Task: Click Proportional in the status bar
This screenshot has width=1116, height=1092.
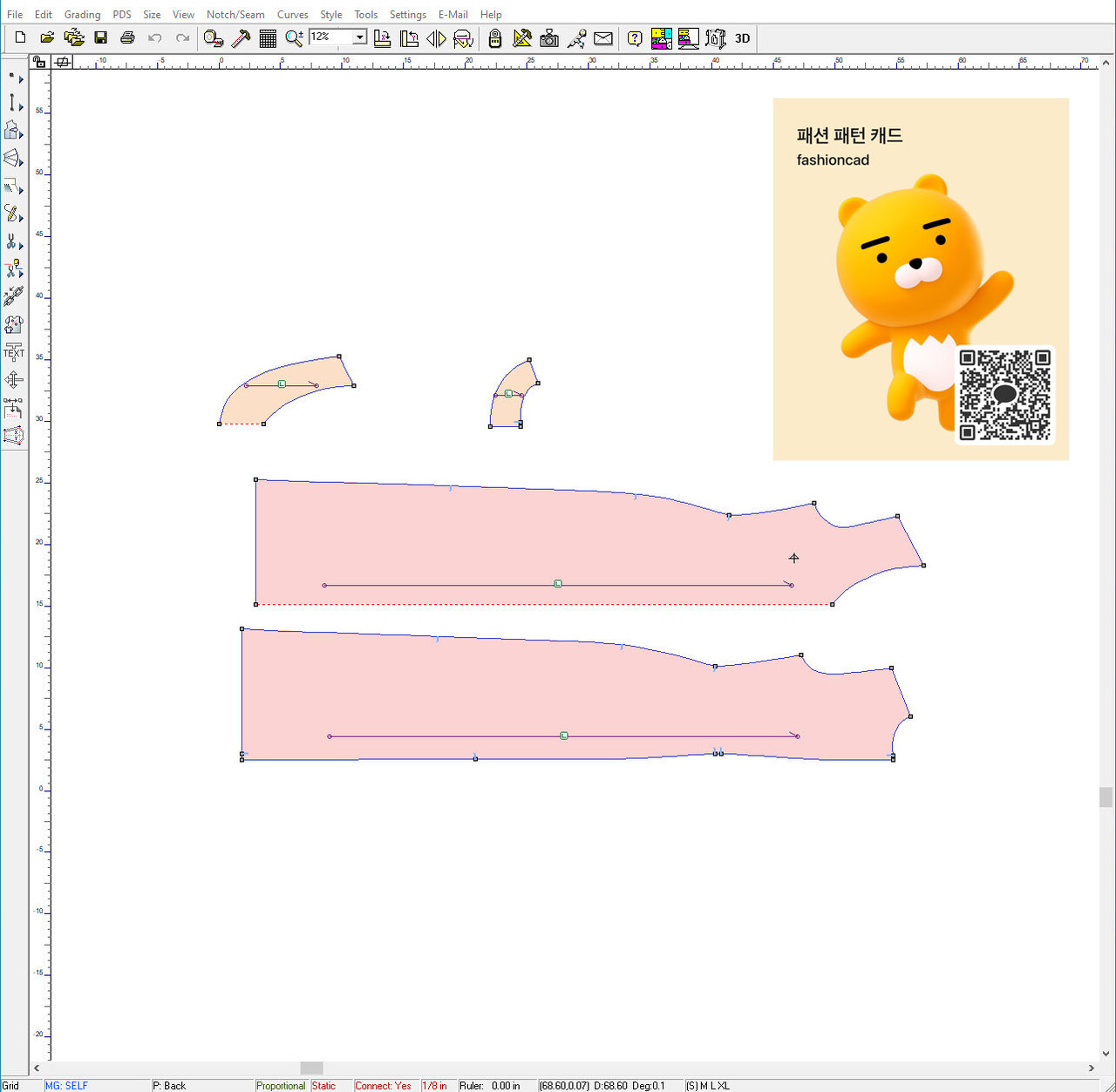Action: (x=281, y=1085)
